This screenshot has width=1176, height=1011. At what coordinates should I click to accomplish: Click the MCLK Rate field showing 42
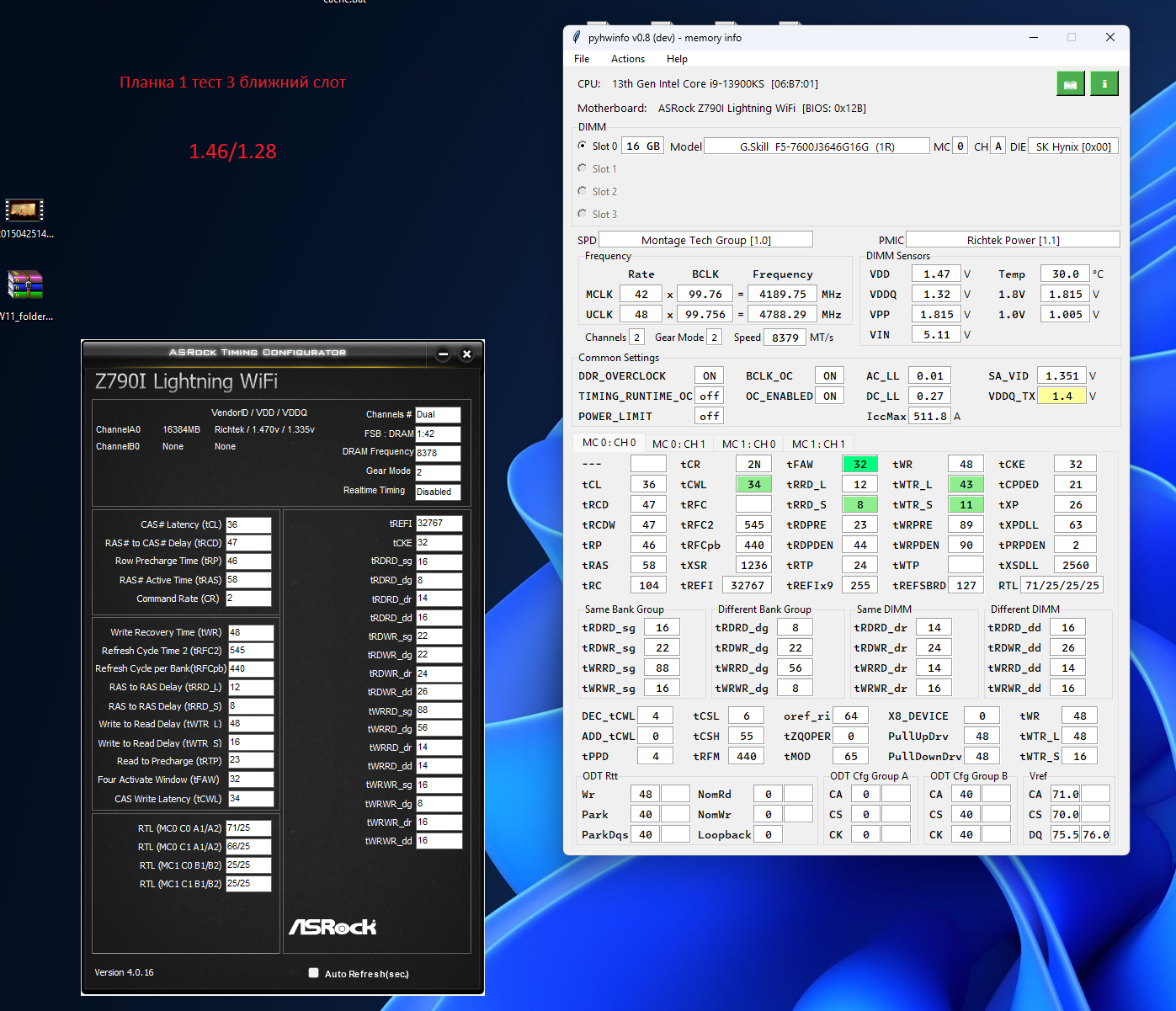pos(641,294)
